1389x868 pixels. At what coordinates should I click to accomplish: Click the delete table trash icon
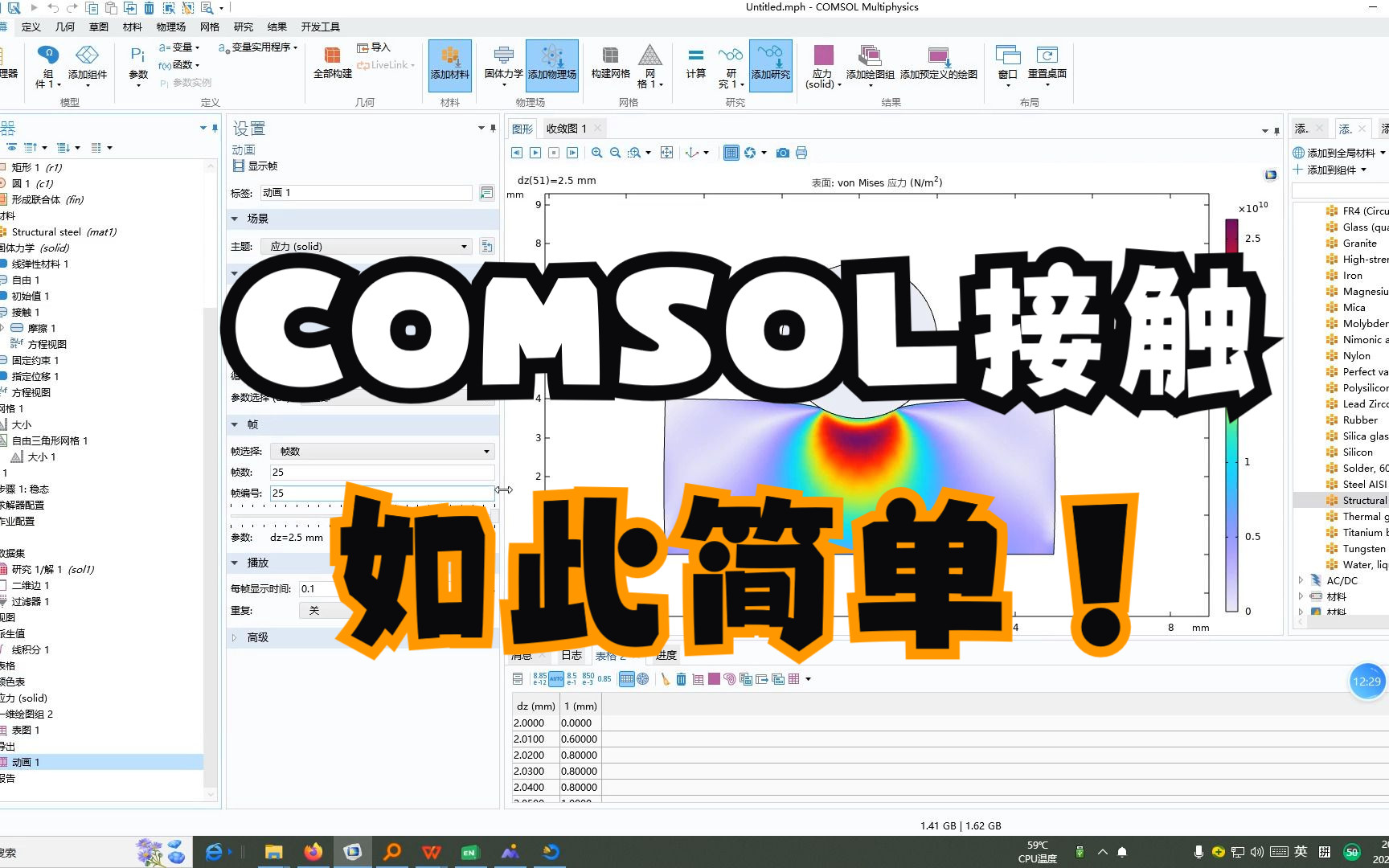(x=681, y=679)
